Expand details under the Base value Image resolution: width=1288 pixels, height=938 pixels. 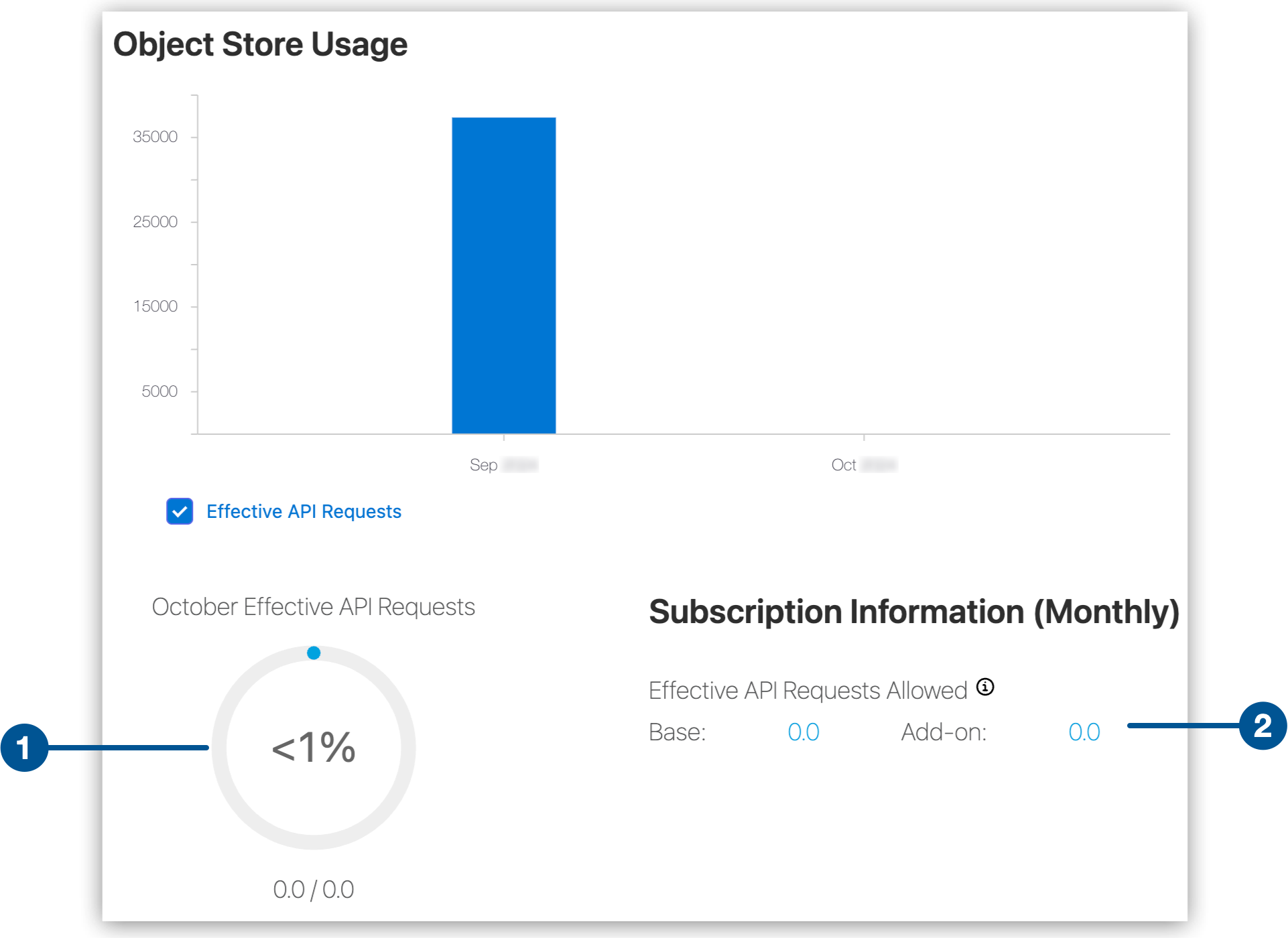(803, 732)
